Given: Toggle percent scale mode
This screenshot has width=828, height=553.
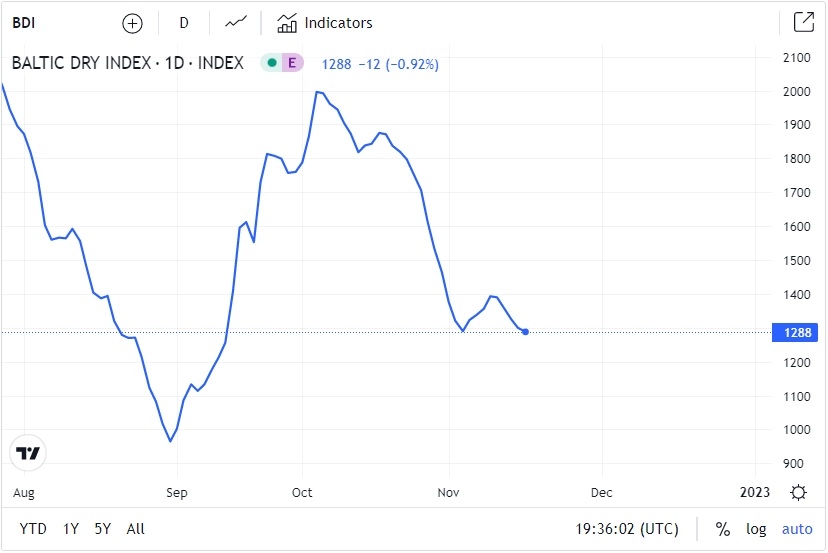Looking at the screenshot, I should coord(722,529).
